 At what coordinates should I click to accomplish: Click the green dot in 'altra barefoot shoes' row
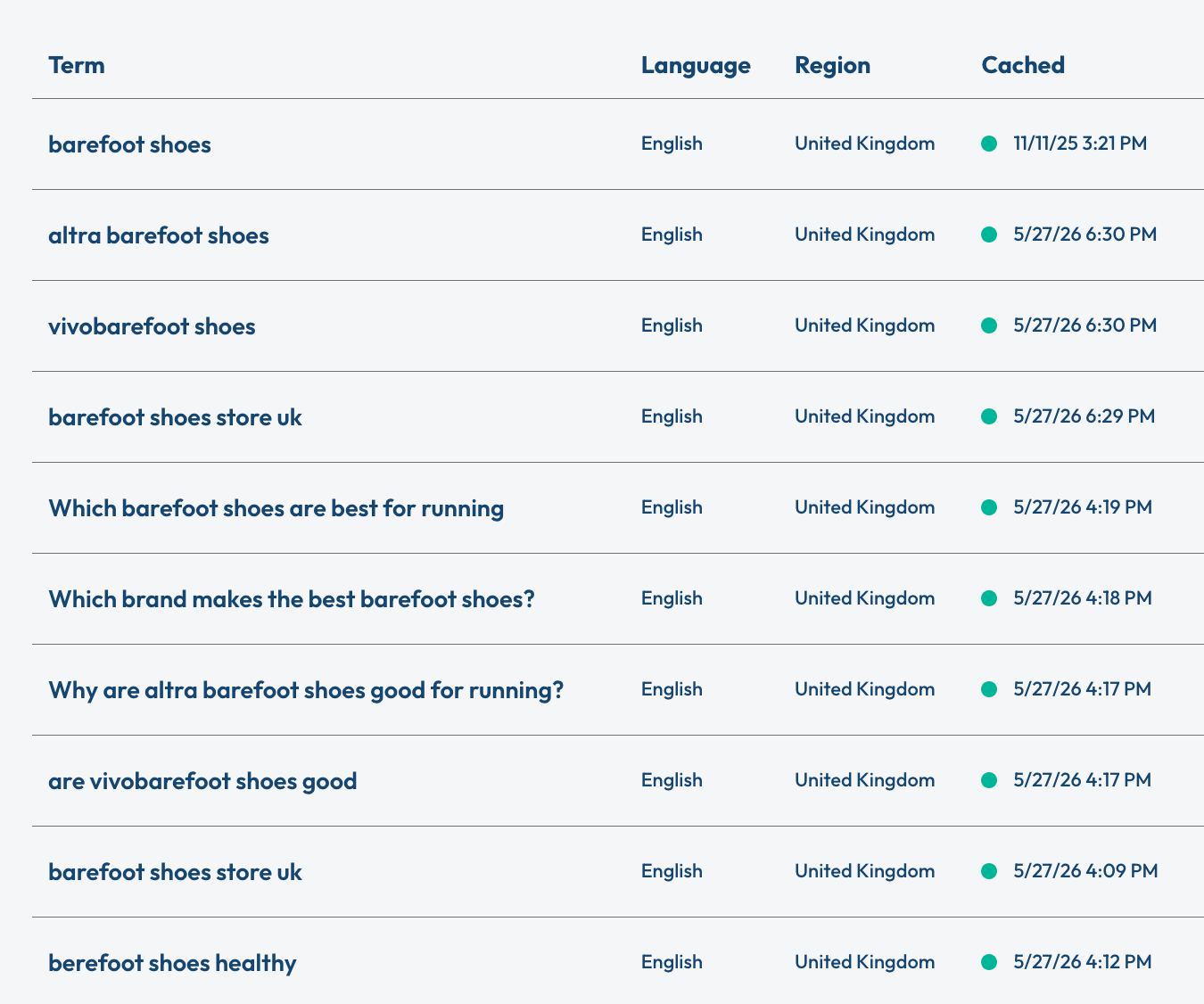click(988, 235)
